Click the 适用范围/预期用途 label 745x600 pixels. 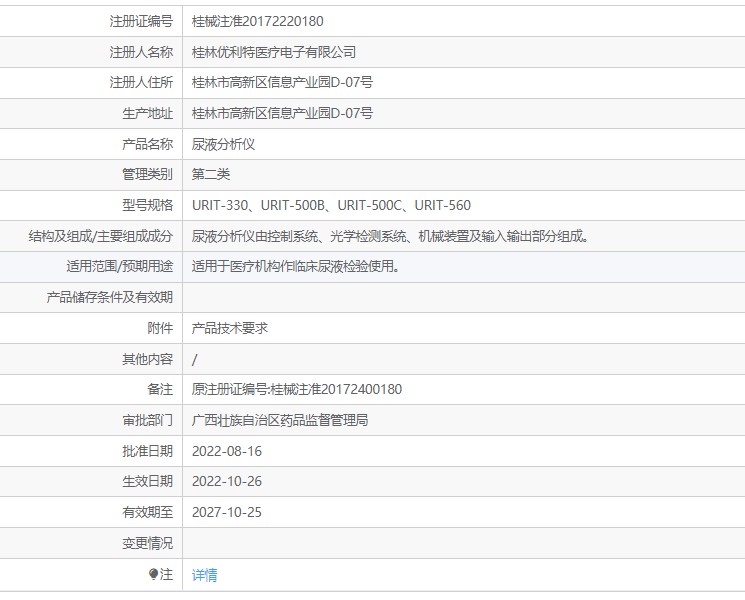[120, 266]
